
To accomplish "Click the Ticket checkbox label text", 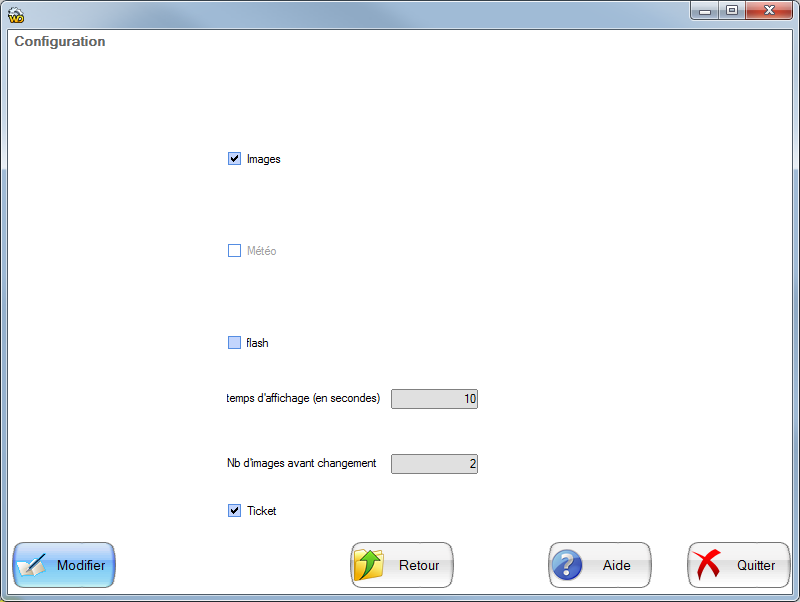I will tap(261, 511).
